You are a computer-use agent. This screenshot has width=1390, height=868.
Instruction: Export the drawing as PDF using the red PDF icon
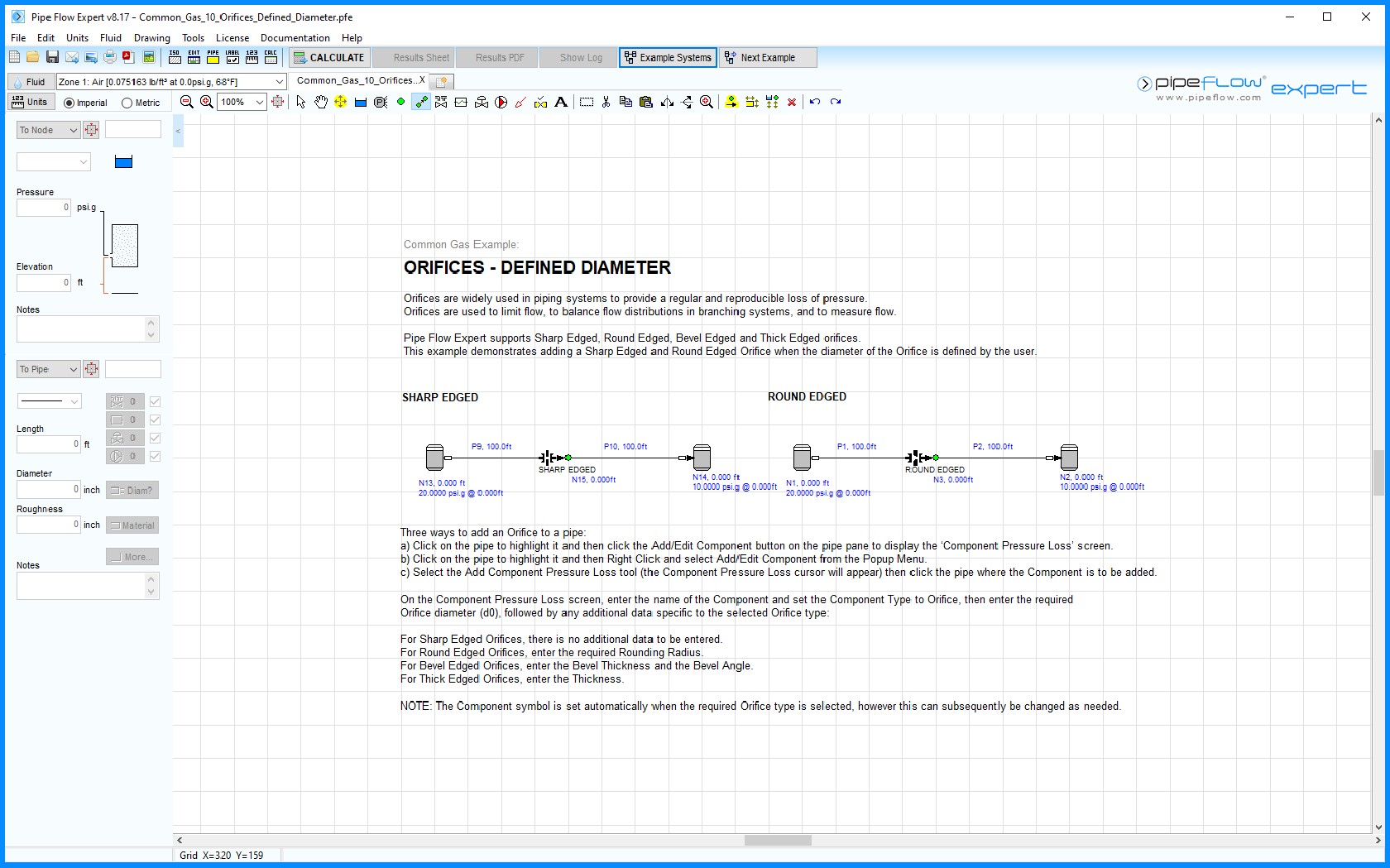128,57
